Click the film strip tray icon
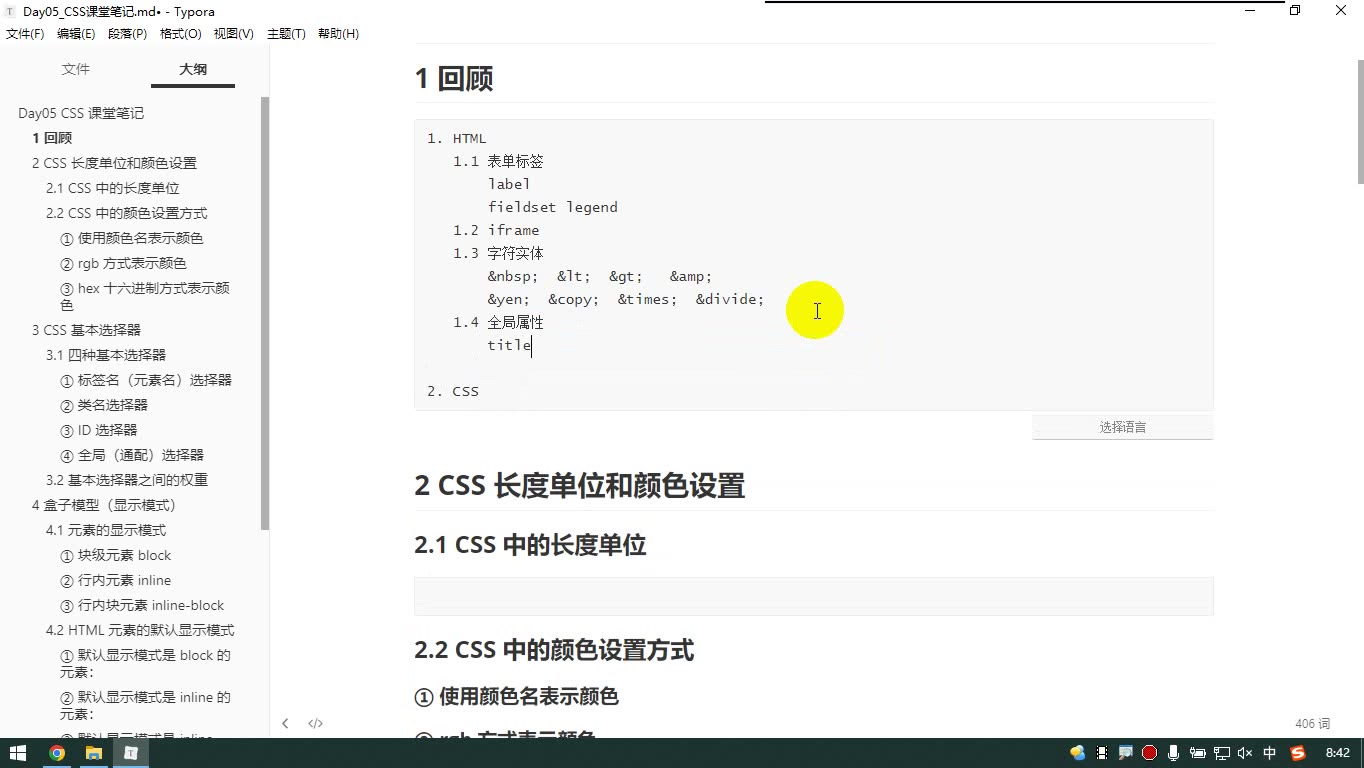Image resolution: width=1364 pixels, height=768 pixels. pos(1102,753)
